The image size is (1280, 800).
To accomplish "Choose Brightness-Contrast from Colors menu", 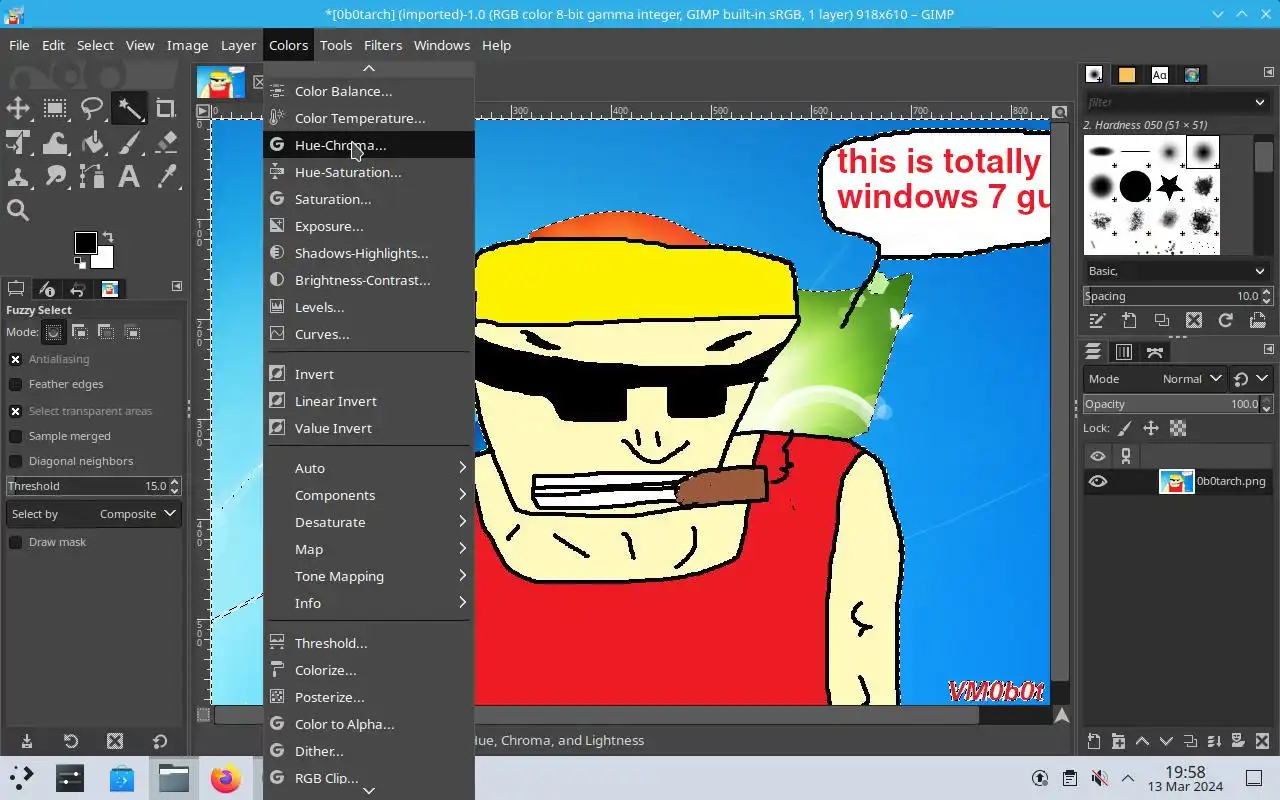I will coord(369,280).
